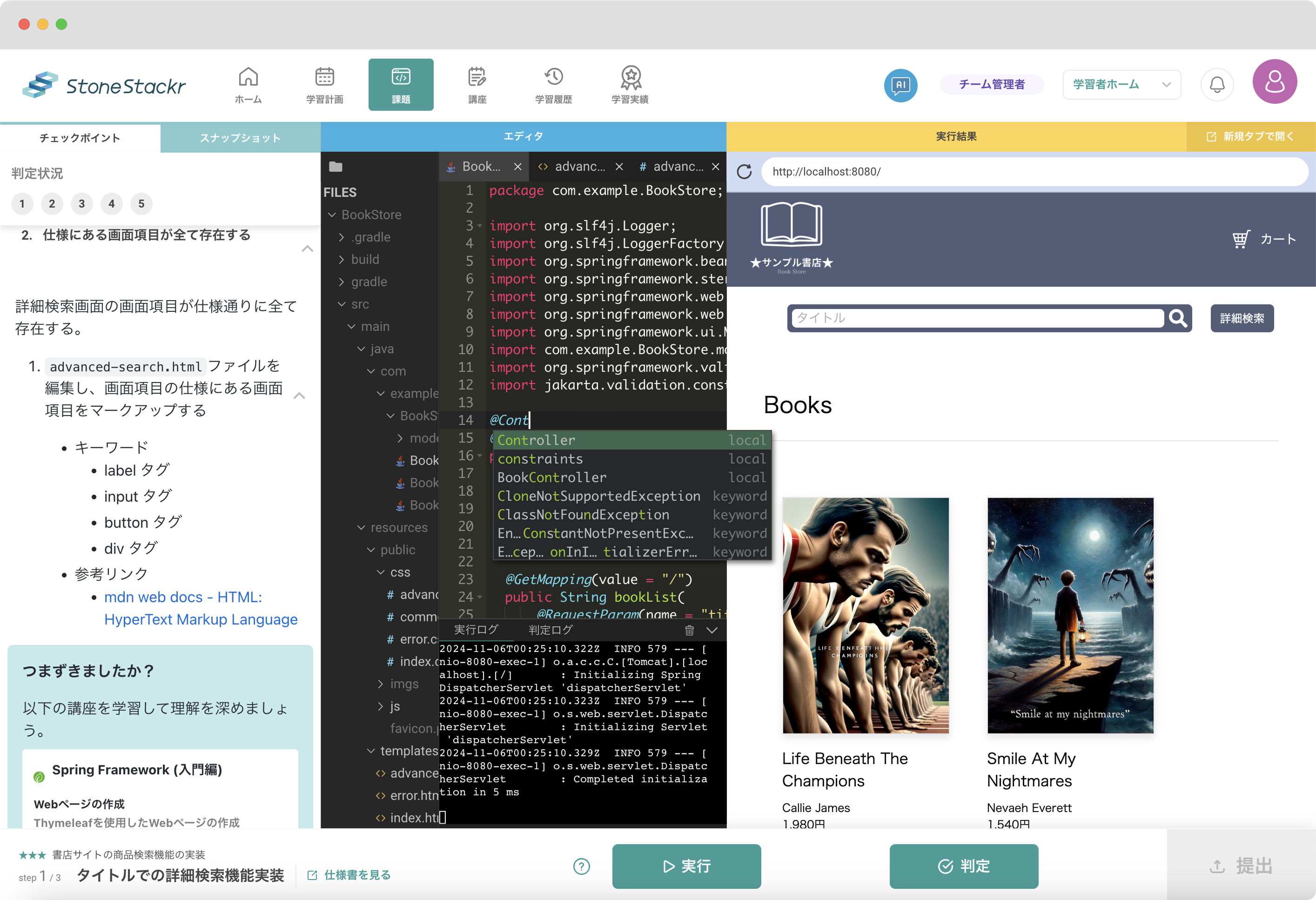Click the search magnifier icon in bookstore
The image size is (1316, 900).
coord(1178,318)
